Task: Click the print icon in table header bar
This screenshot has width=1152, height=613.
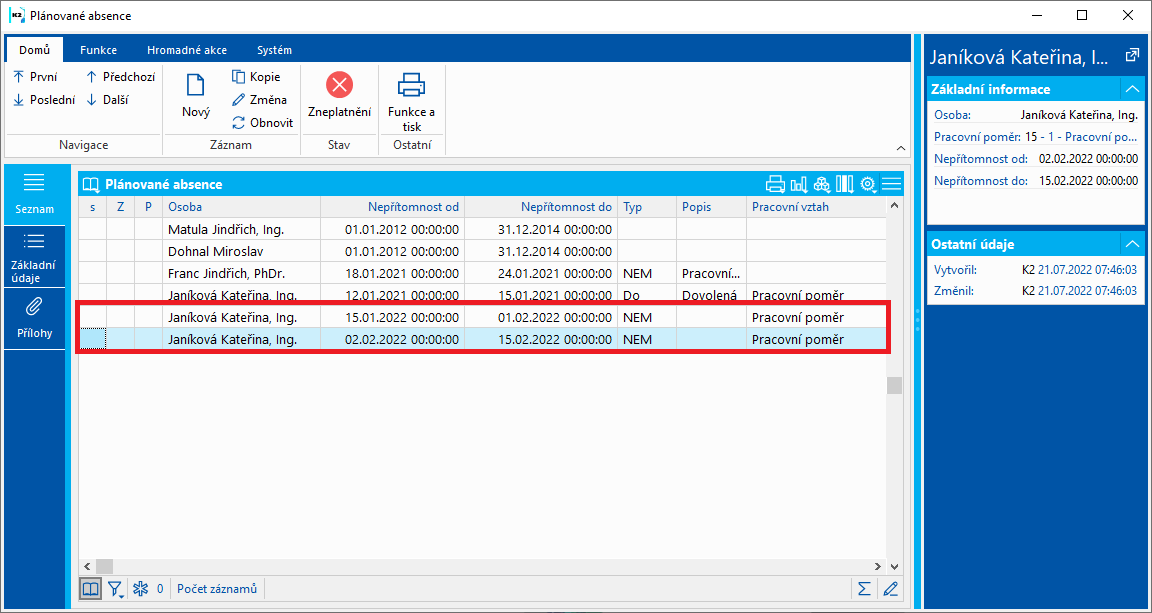Action: pyautogui.click(x=775, y=184)
